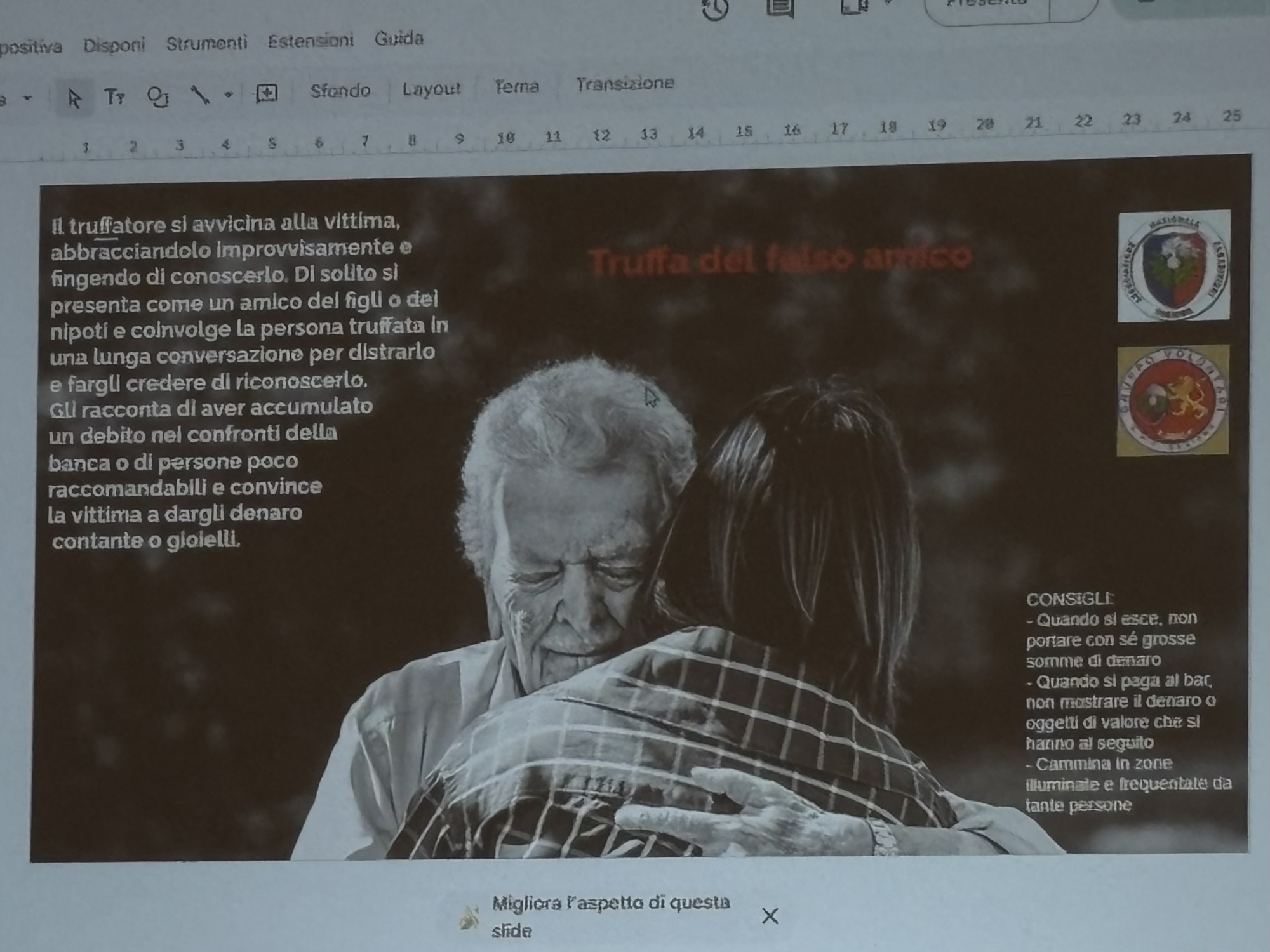The image size is (1270, 952).
Task: Open the Guida menu
Action: [x=399, y=39]
